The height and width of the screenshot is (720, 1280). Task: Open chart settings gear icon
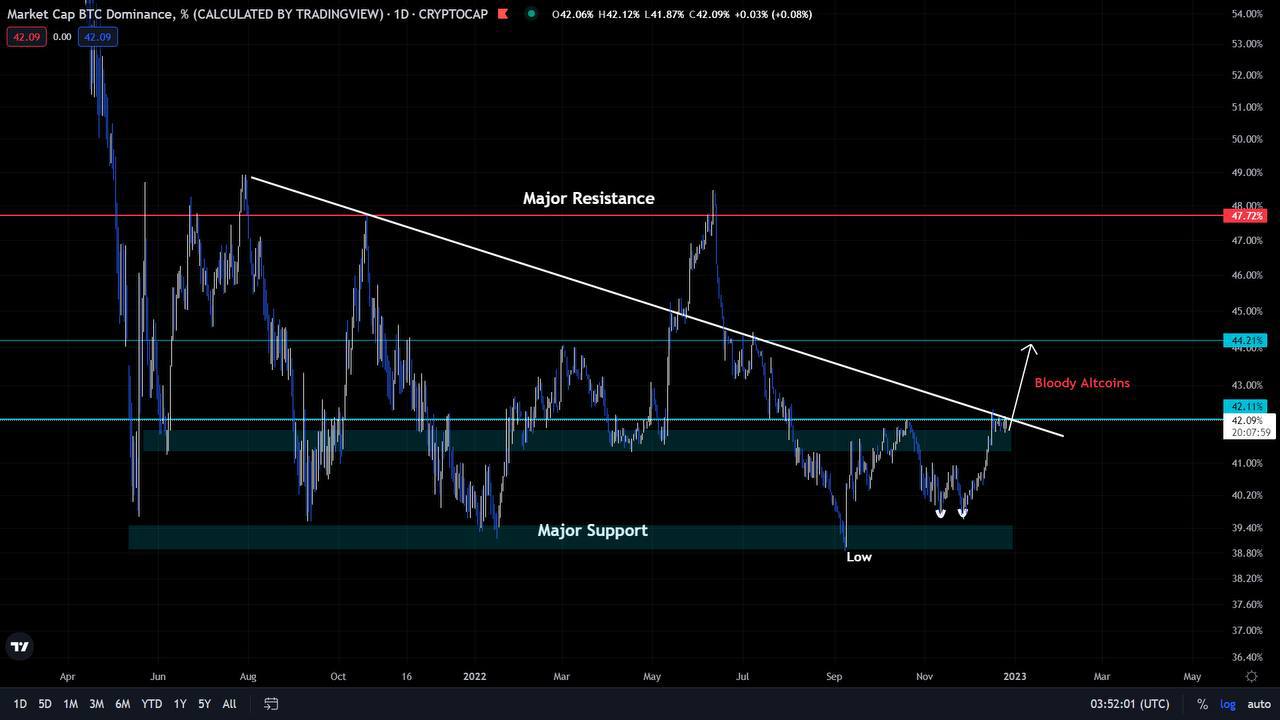(x=1251, y=677)
